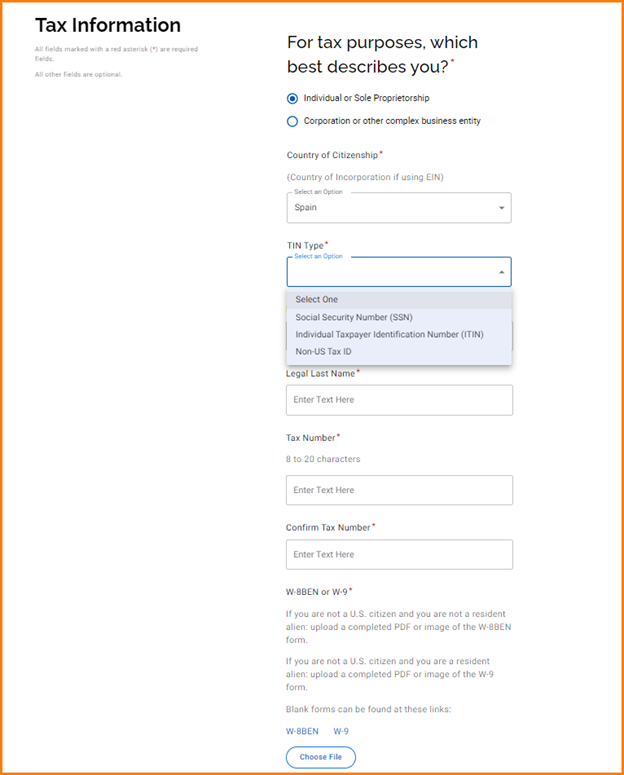Focus the Legal Last Name text field
Image resolution: width=624 pixels, height=775 pixels.
click(399, 400)
